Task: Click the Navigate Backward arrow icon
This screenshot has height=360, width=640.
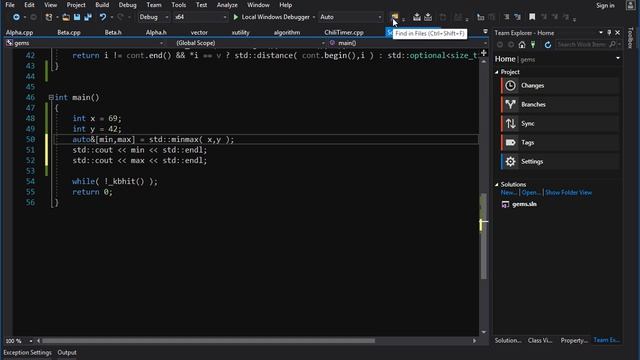Action: (x=16, y=17)
